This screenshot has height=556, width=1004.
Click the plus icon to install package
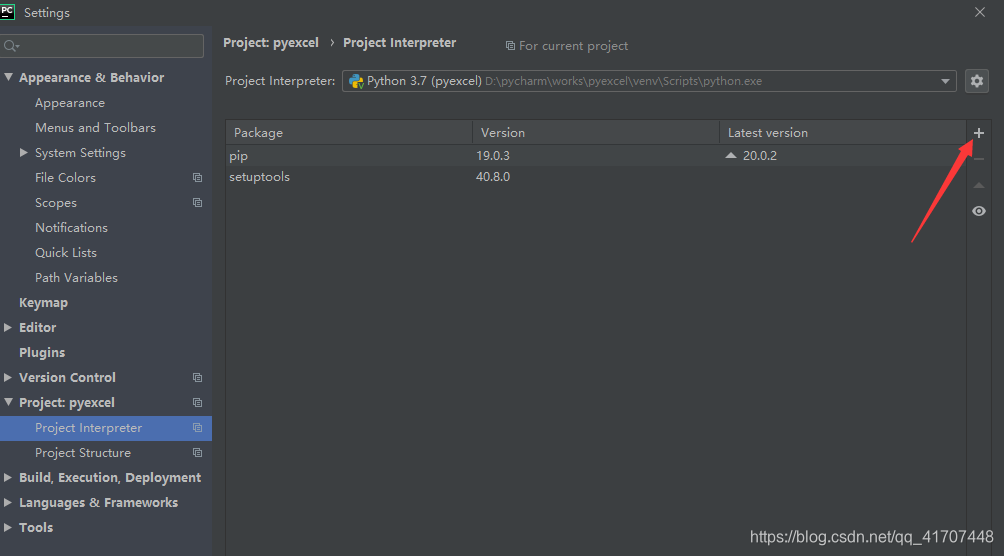(978, 133)
